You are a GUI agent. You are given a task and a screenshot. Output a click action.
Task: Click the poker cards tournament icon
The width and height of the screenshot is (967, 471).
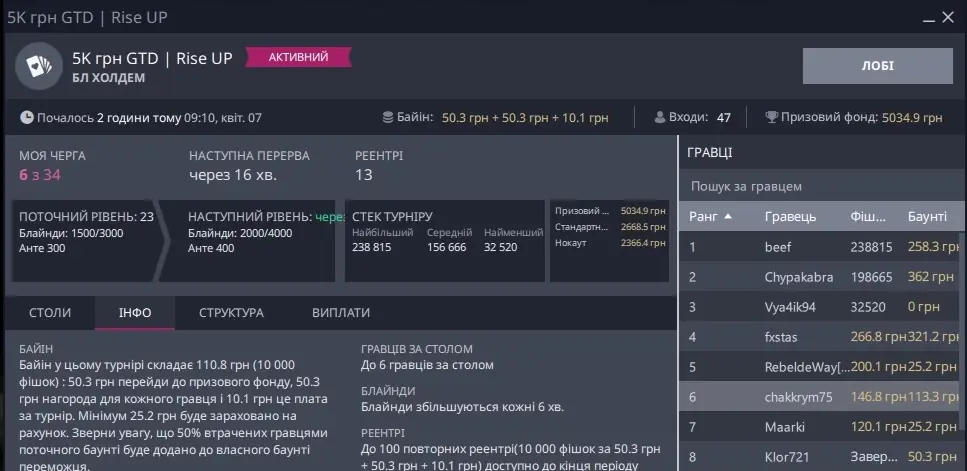[x=39, y=67]
